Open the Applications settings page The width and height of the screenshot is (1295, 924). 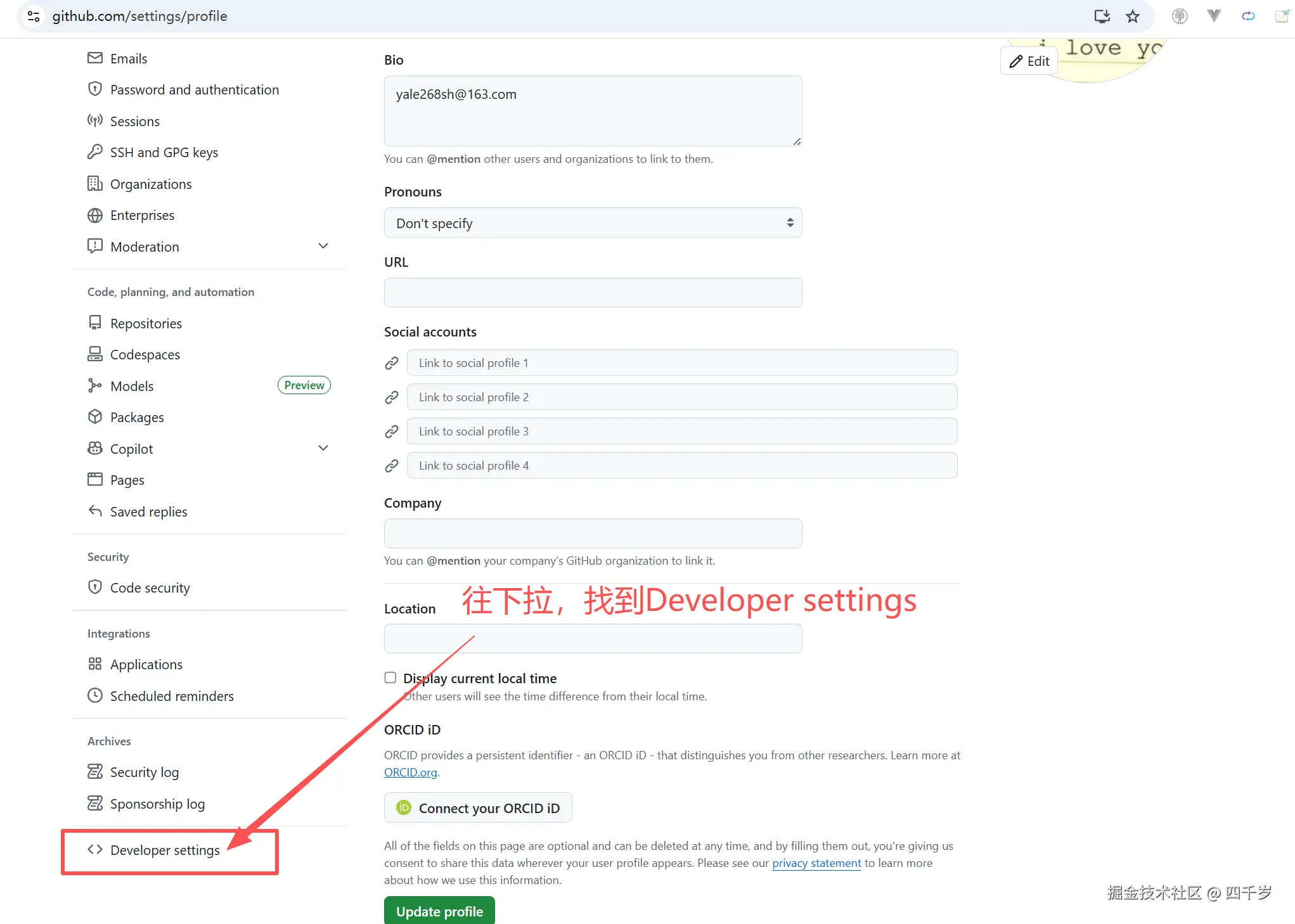click(x=146, y=664)
